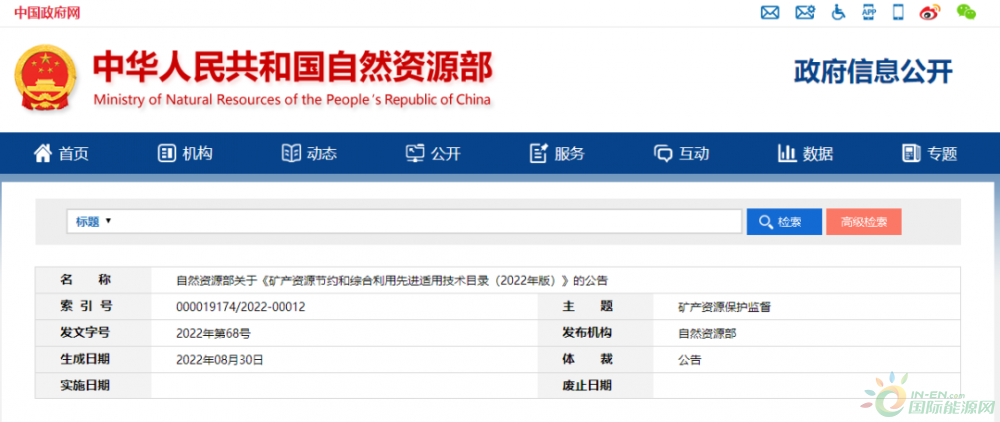Click the 中华人民共和国自然资源部 site title
The image size is (1000, 422).
coord(293,68)
